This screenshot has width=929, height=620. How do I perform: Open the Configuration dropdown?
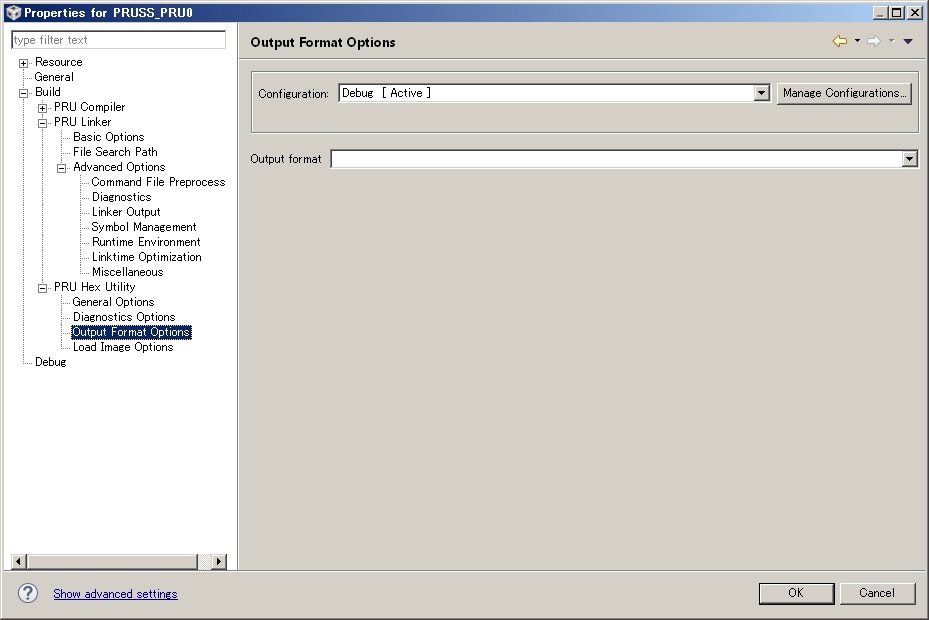pos(761,93)
